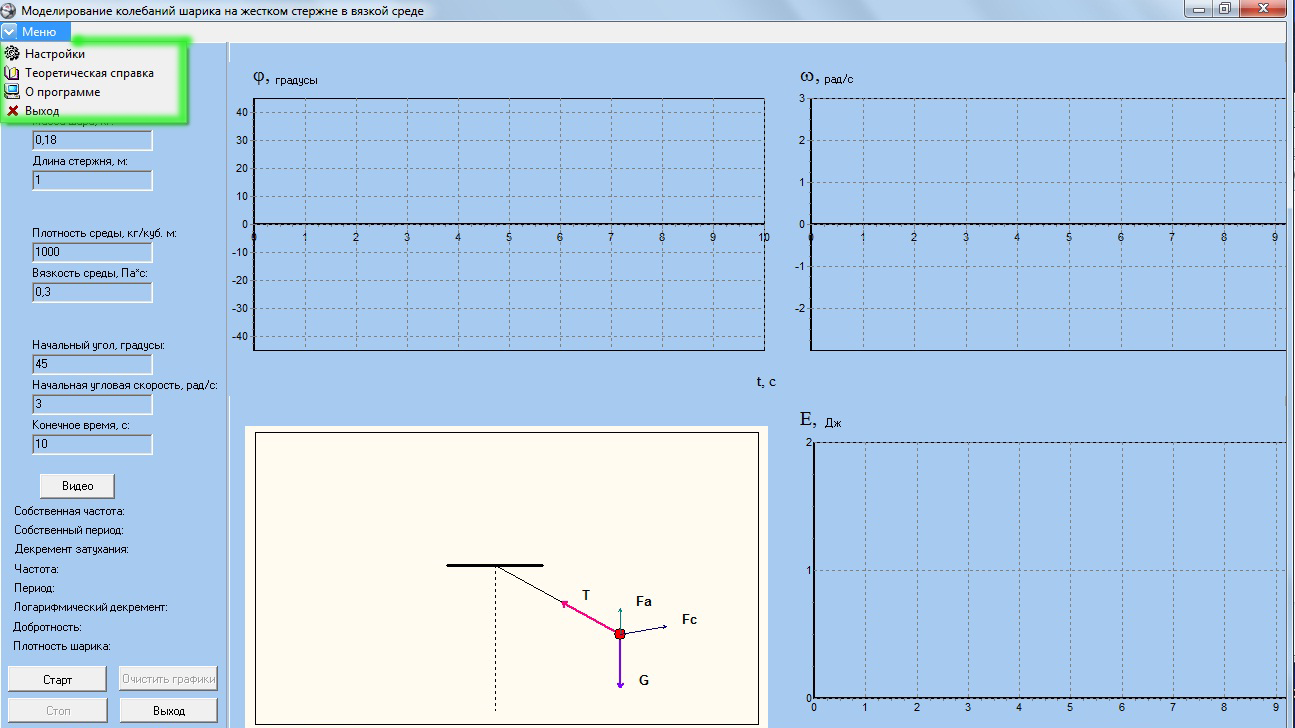The width and height of the screenshot is (1295, 728).
Task: Click the Плотность шарика label
Action: (62, 646)
